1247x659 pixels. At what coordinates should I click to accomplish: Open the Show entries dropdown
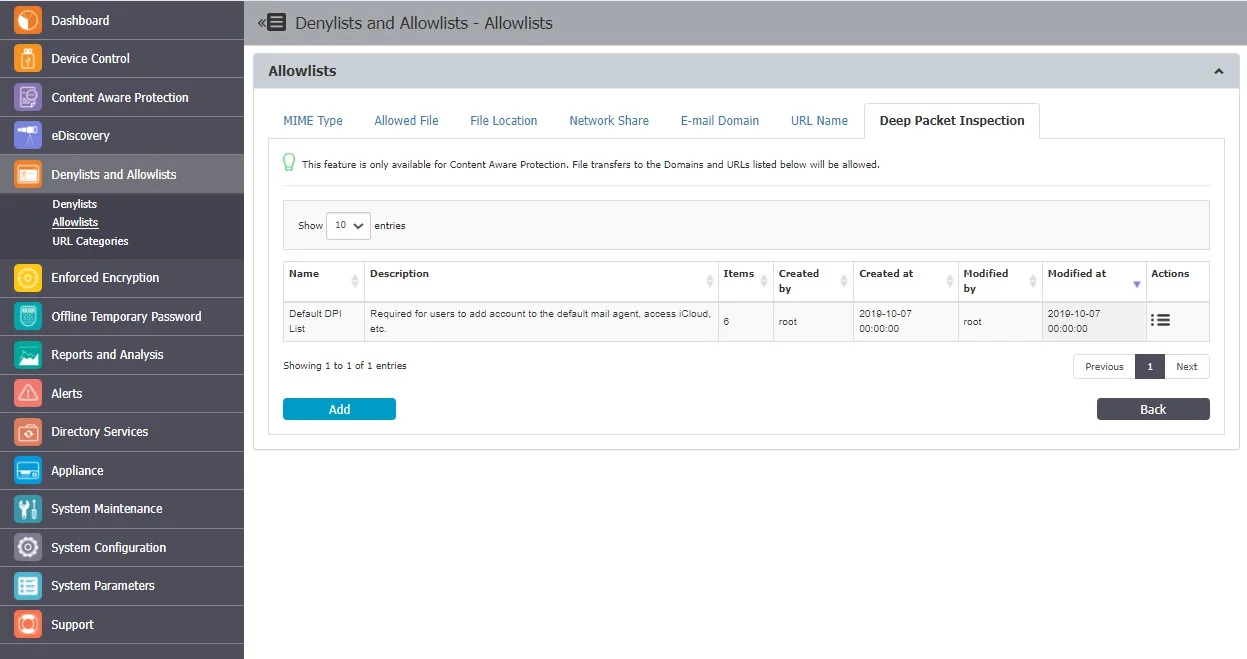tap(348, 225)
